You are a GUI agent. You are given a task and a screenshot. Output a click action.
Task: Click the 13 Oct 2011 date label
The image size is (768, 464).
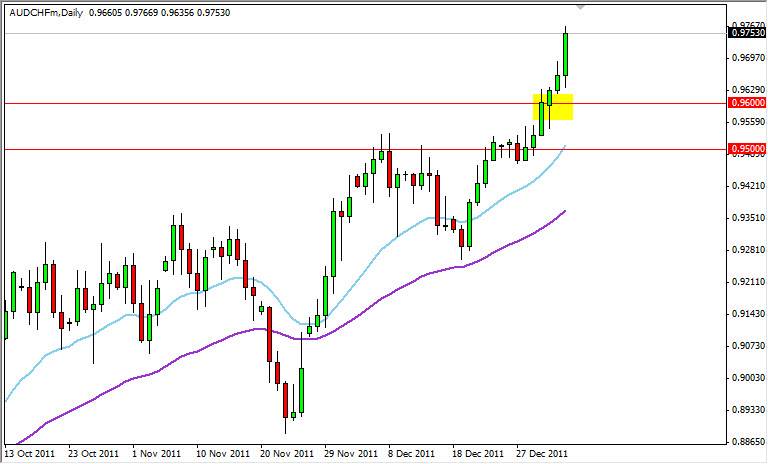31,451
